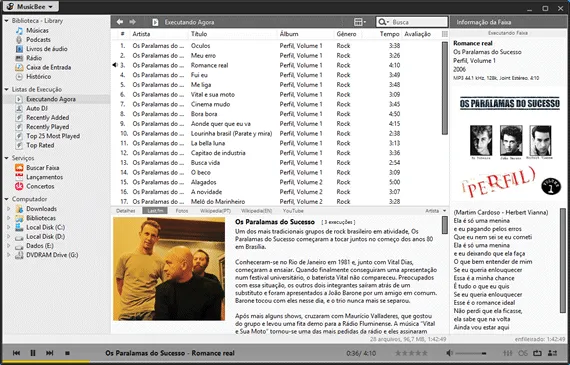The image size is (570, 365).
Task: Expand the Downloads folder node
Action: [x=9, y=209]
